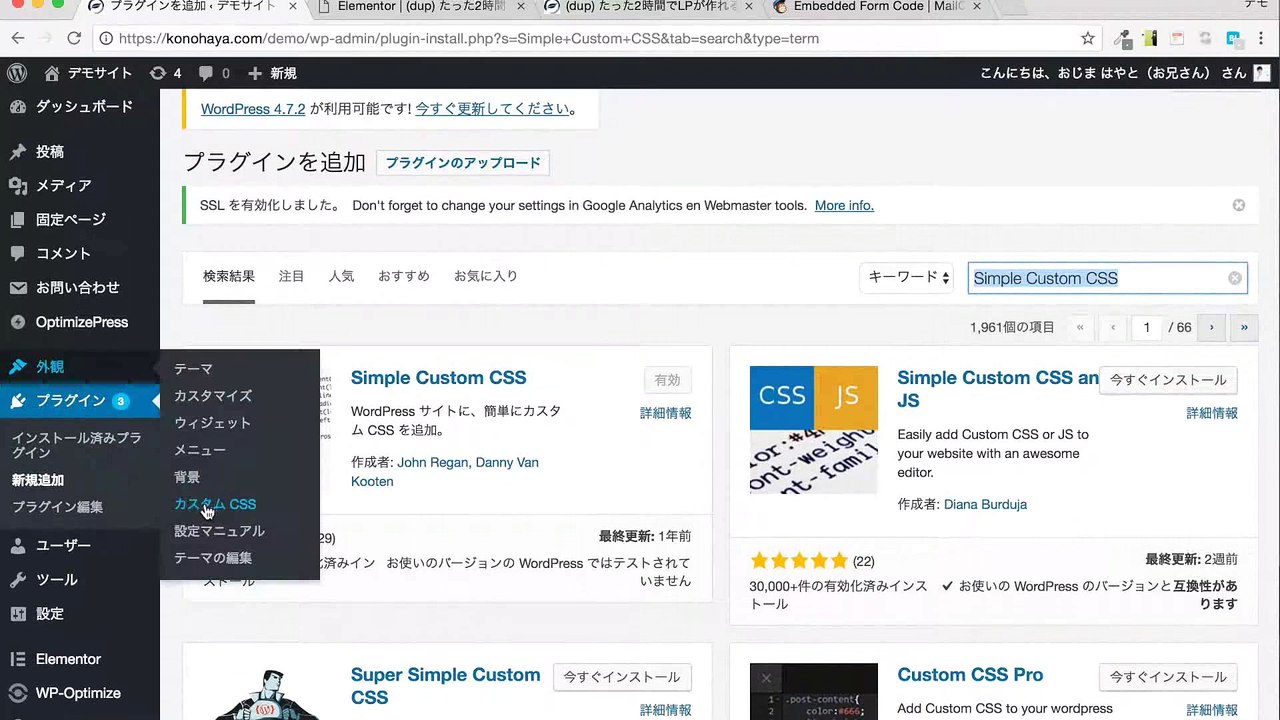
Task: Open 詳細情報 for Simple Custom CSS
Action: pyautogui.click(x=665, y=413)
